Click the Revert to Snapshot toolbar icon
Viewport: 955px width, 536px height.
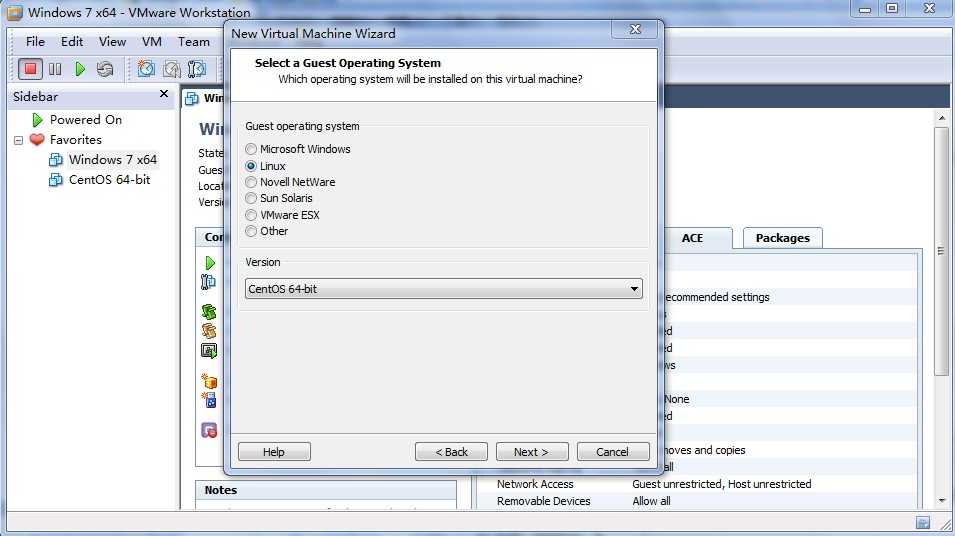(172, 69)
